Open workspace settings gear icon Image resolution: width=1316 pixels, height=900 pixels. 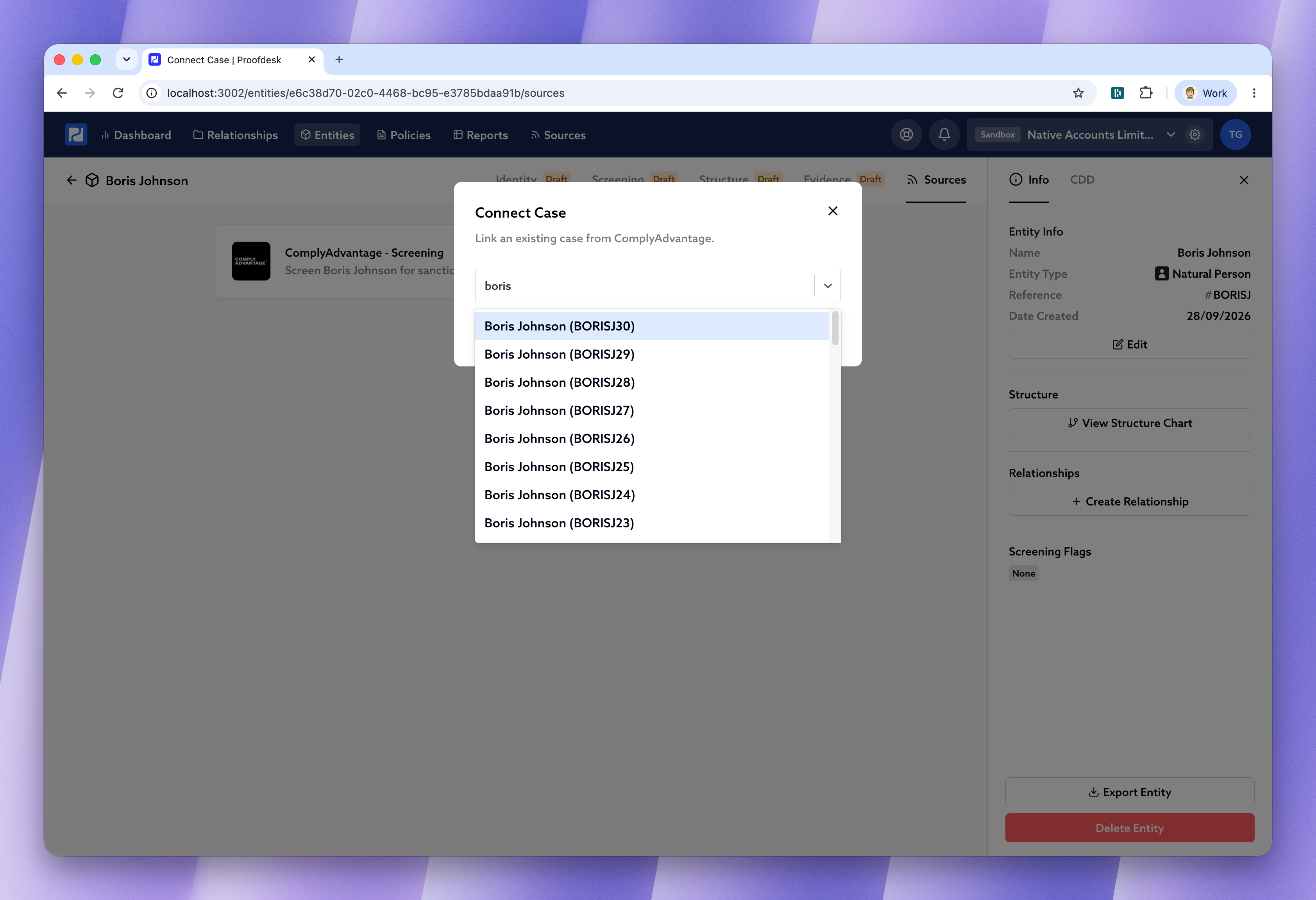tap(1195, 135)
